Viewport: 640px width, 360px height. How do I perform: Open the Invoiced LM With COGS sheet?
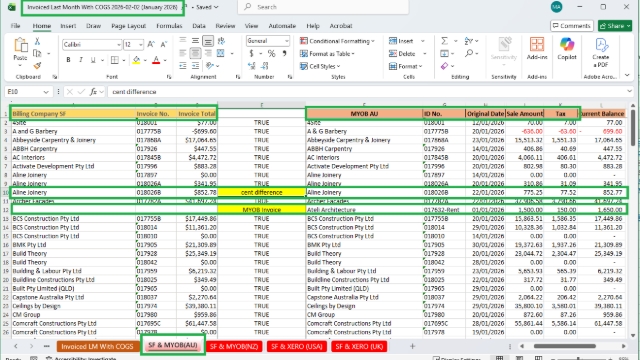[x=97, y=347]
